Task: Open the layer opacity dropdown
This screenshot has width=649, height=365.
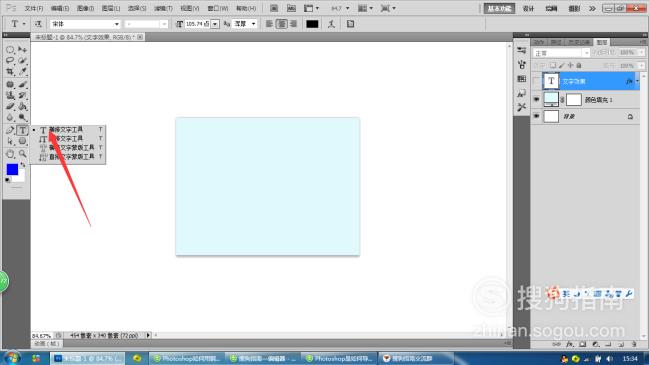Action: [x=642, y=53]
